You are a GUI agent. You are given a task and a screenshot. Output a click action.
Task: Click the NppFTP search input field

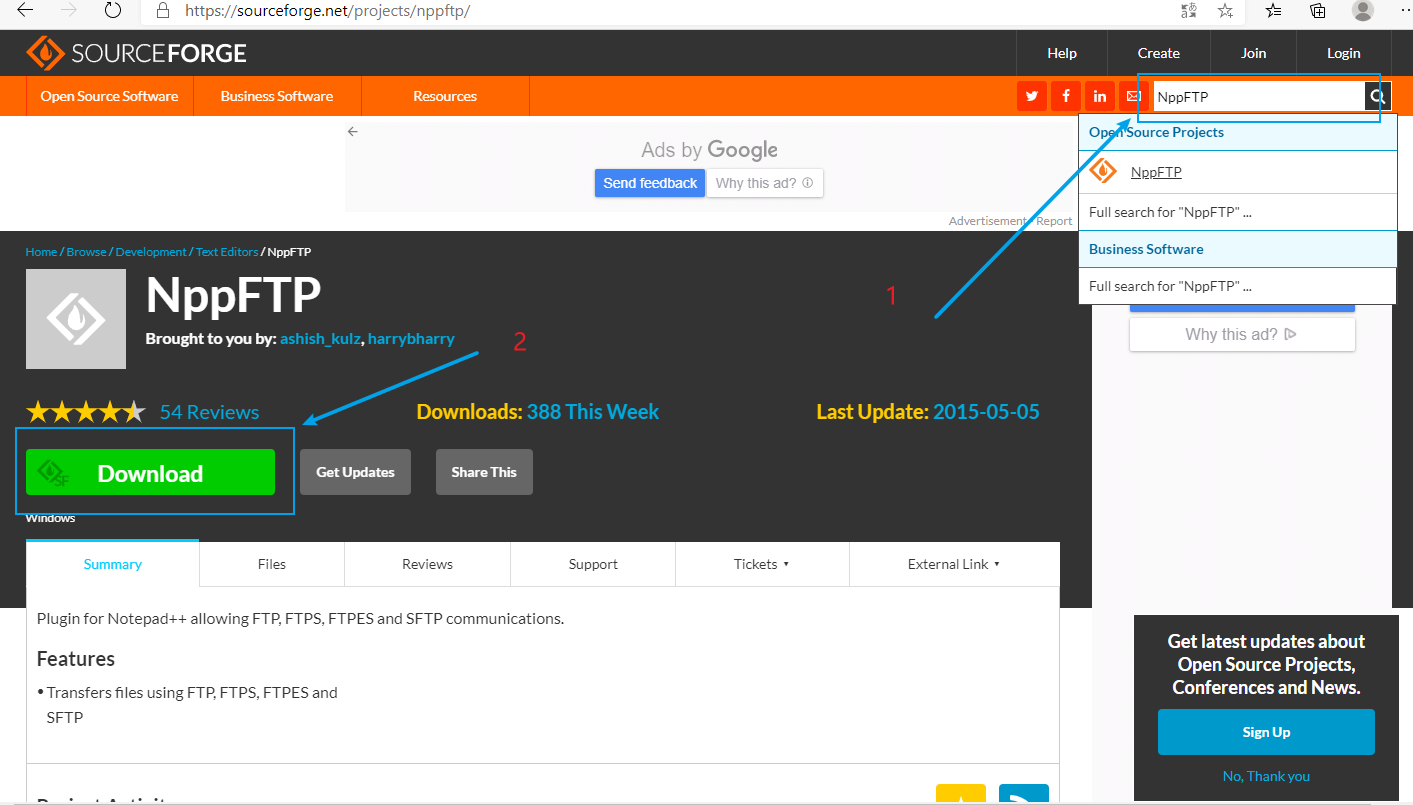pyautogui.click(x=1259, y=97)
